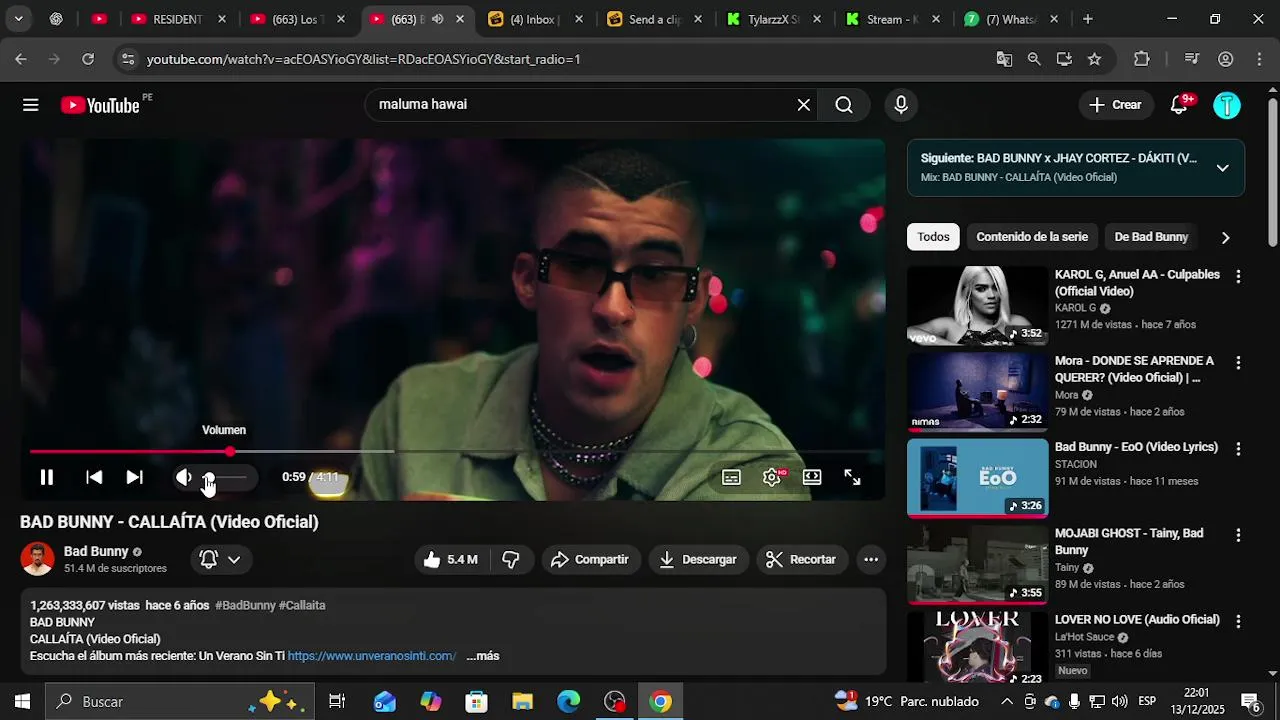Viewport: 1280px width, 720px height.
Task: Bookmark page with star icon
Action: click(x=1094, y=59)
